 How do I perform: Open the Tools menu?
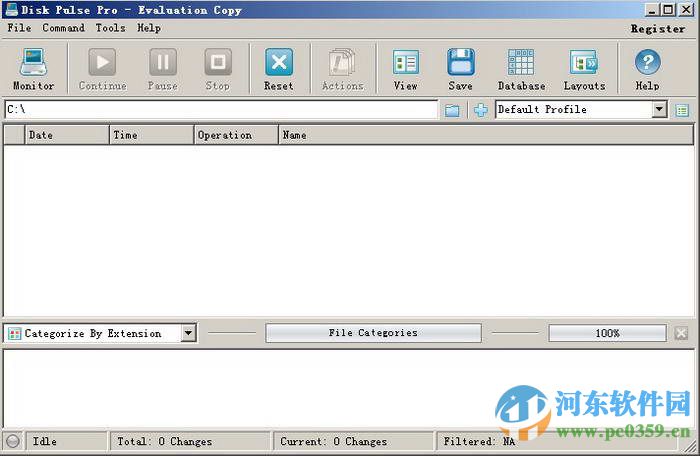coord(110,28)
